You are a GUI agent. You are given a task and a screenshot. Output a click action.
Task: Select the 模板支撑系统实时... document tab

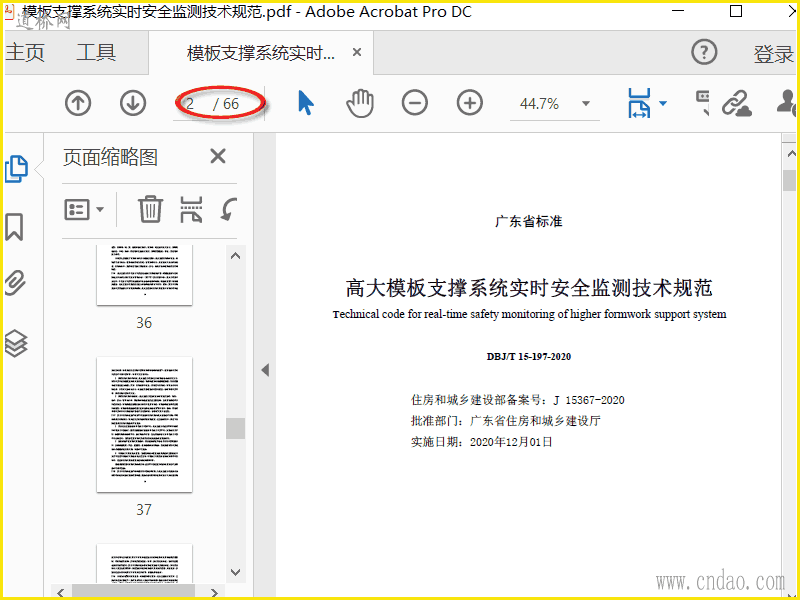point(261,53)
